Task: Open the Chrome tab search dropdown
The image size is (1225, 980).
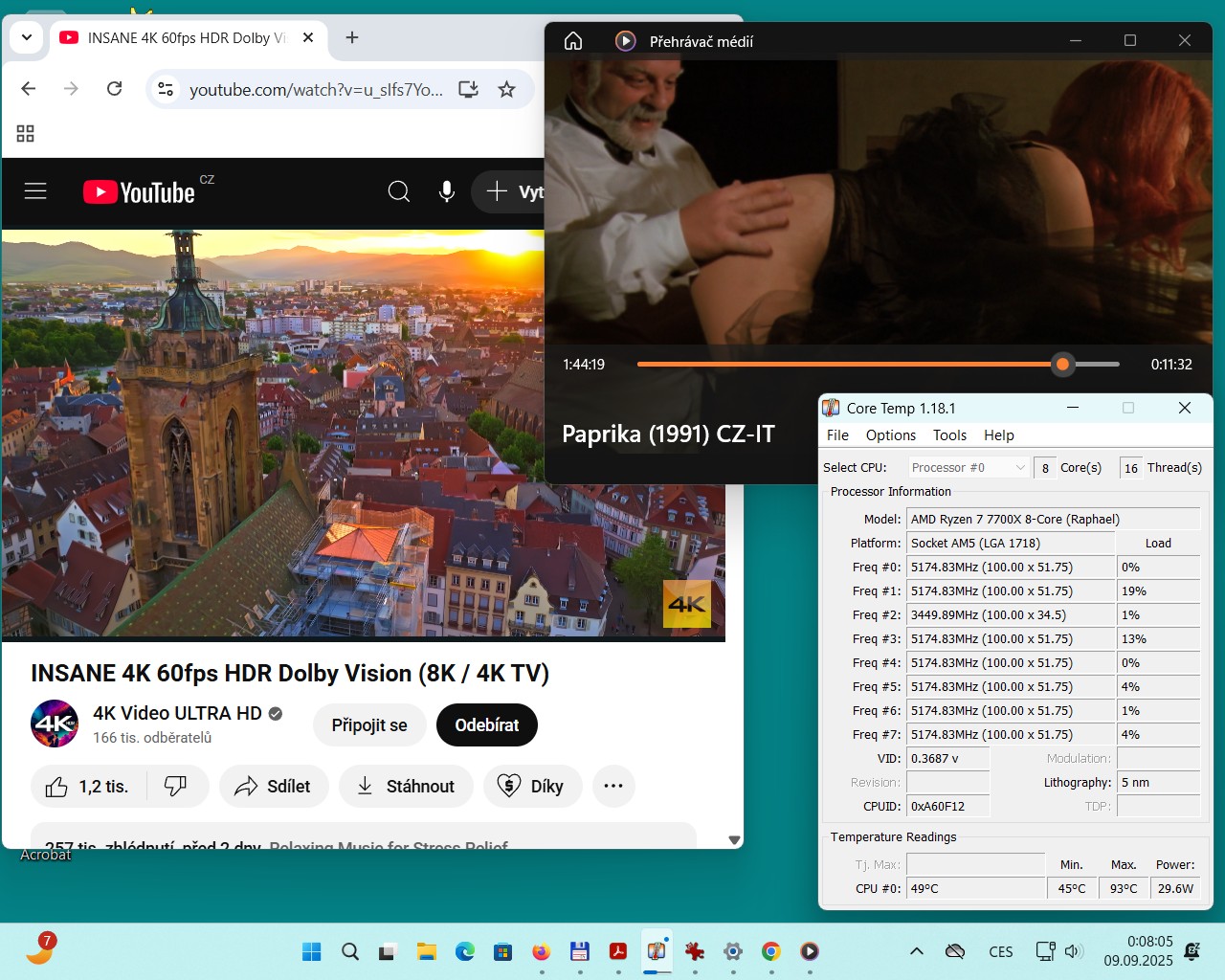Action: [x=27, y=37]
